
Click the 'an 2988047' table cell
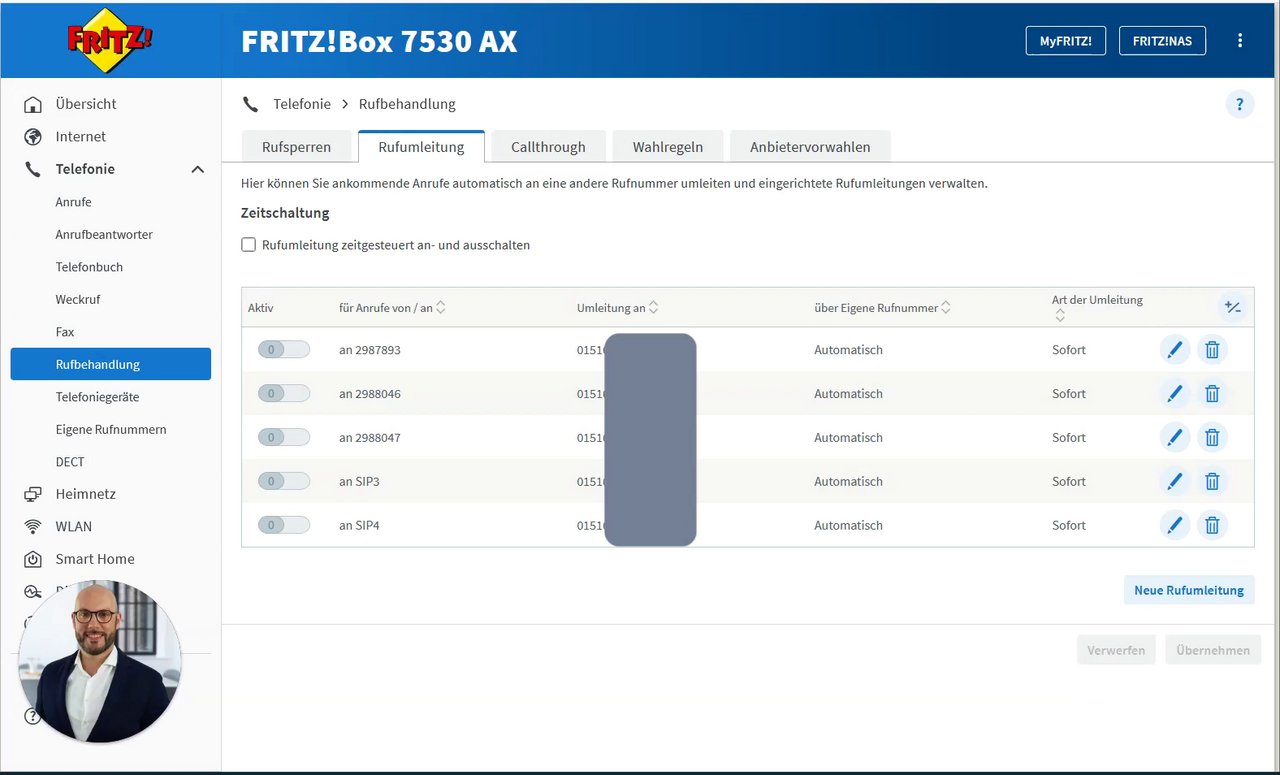coord(370,437)
